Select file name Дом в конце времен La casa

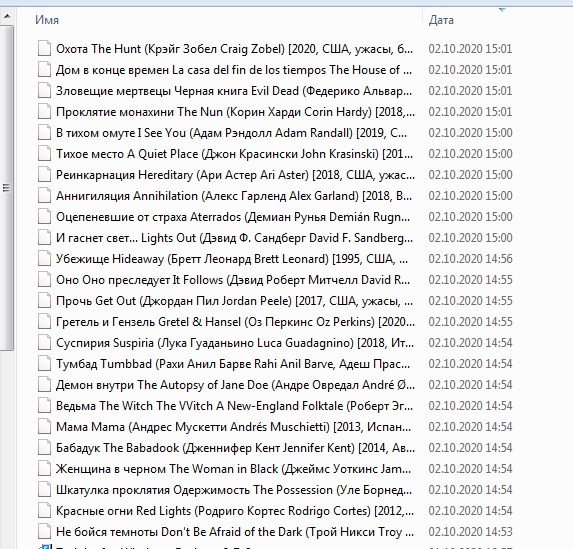(234, 69)
